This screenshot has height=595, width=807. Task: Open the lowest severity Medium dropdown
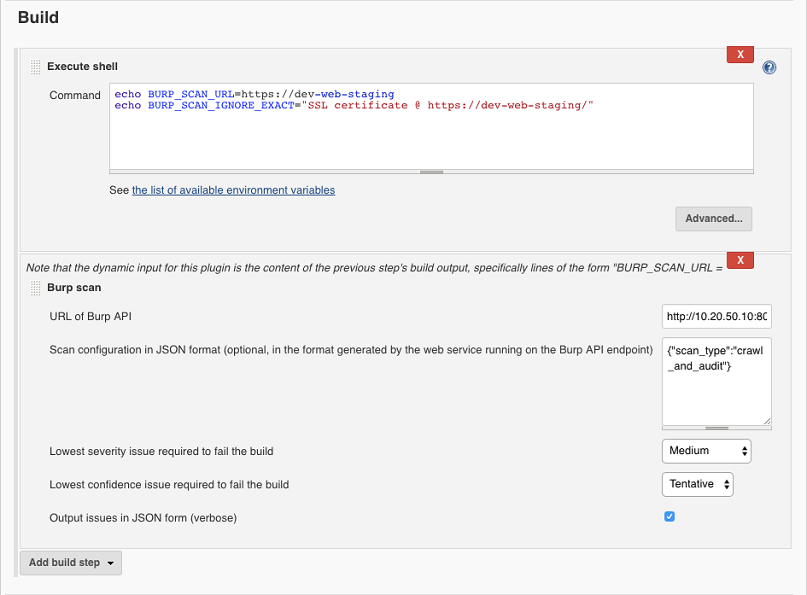pyautogui.click(x=706, y=451)
